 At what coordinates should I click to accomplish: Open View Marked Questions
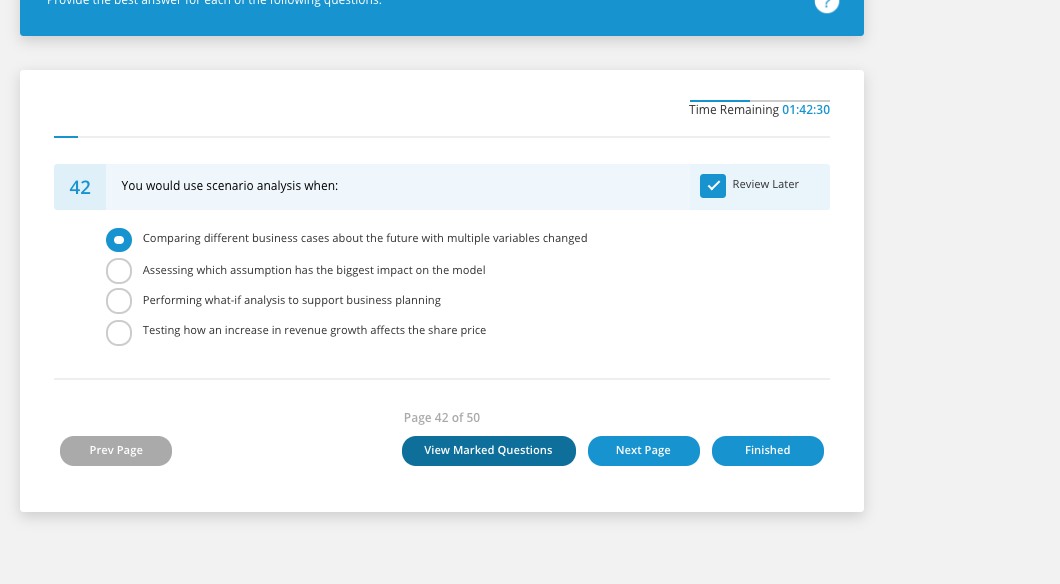[x=489, y=451]
